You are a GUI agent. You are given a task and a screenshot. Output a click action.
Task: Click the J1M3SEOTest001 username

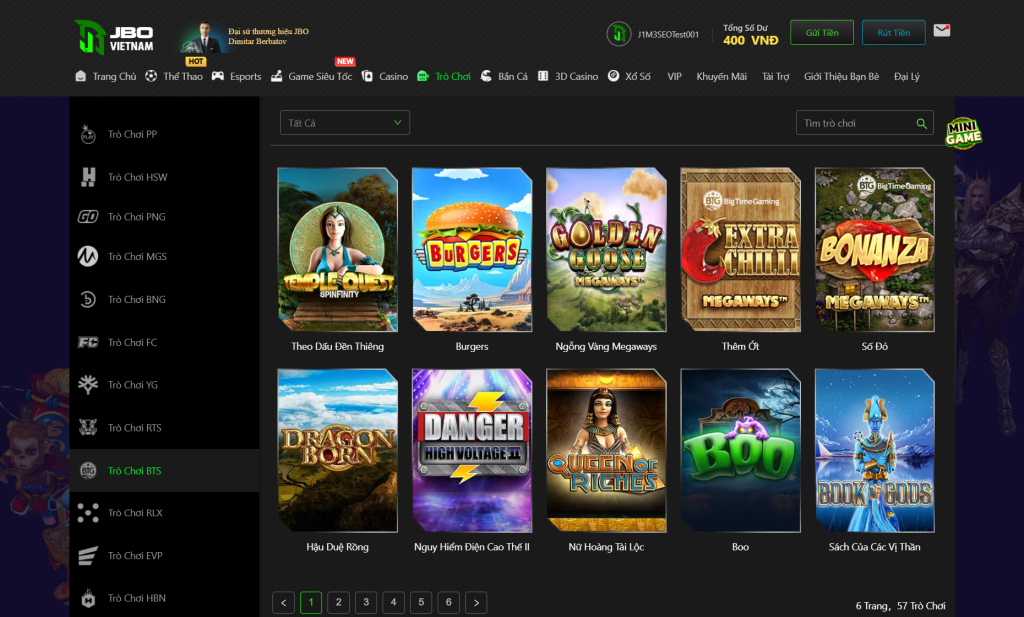(x=668, y=35)
